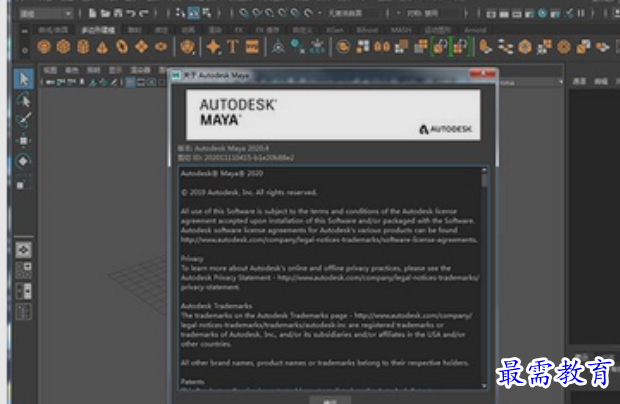This screenshot has width=620, height=404.
Task: Activate the Paint Selection tool
Action: click(23, 120)
